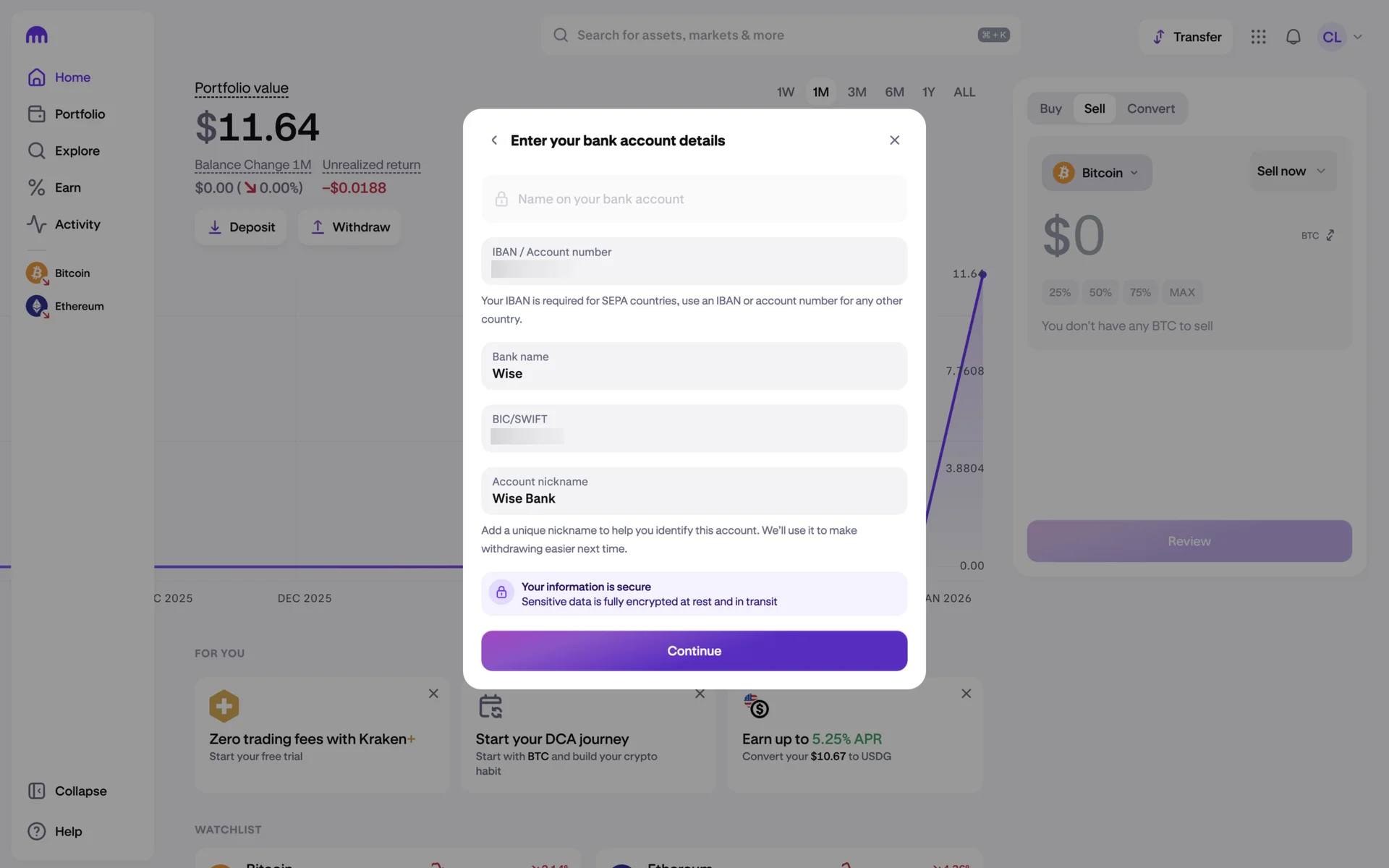Open the Bitcoin asset dropdown
Viewport: 1389px width, 868px height.
pos(1096,173)
